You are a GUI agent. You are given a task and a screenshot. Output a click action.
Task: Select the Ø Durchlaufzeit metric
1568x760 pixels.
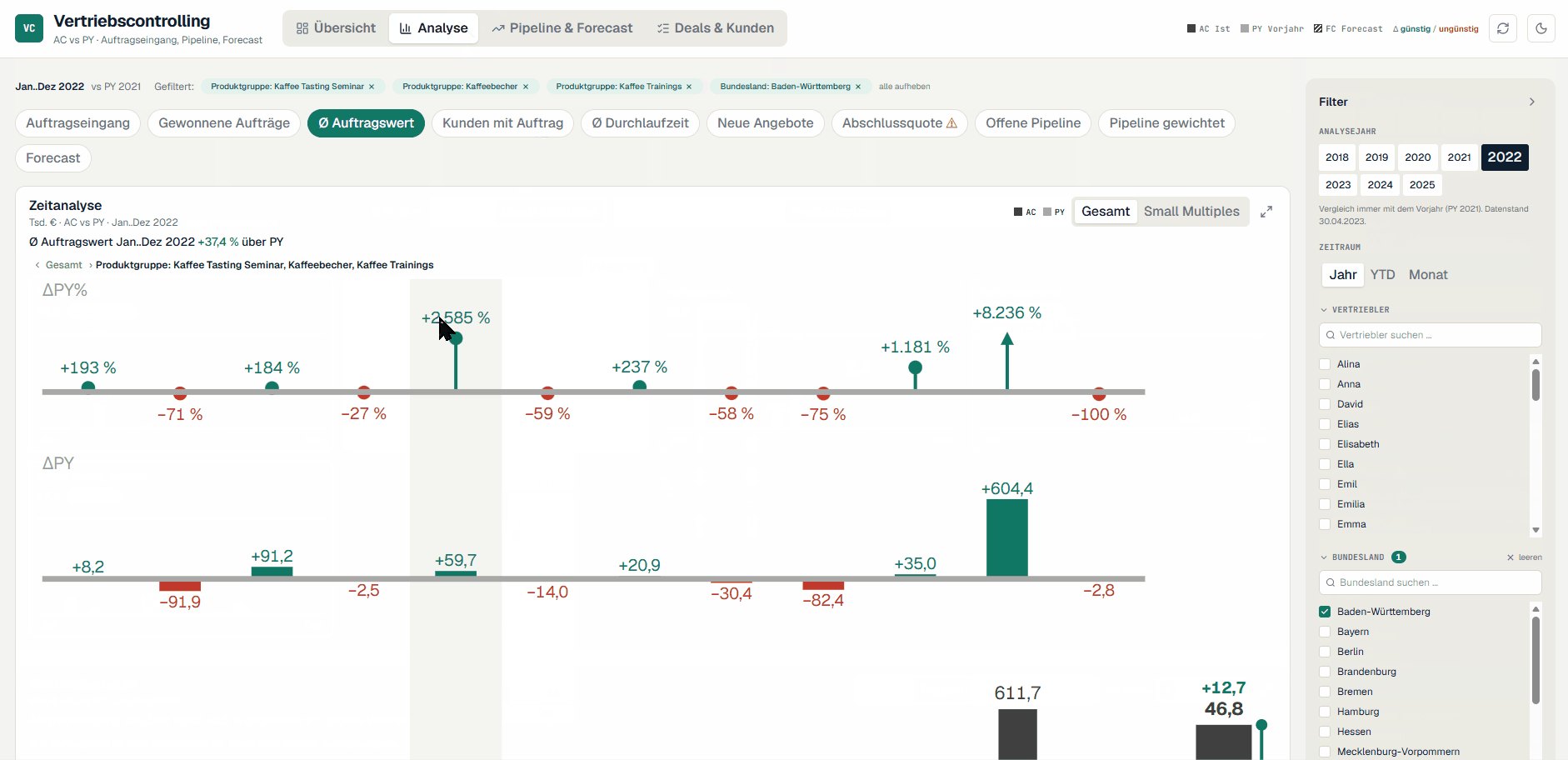pos(640,123)
